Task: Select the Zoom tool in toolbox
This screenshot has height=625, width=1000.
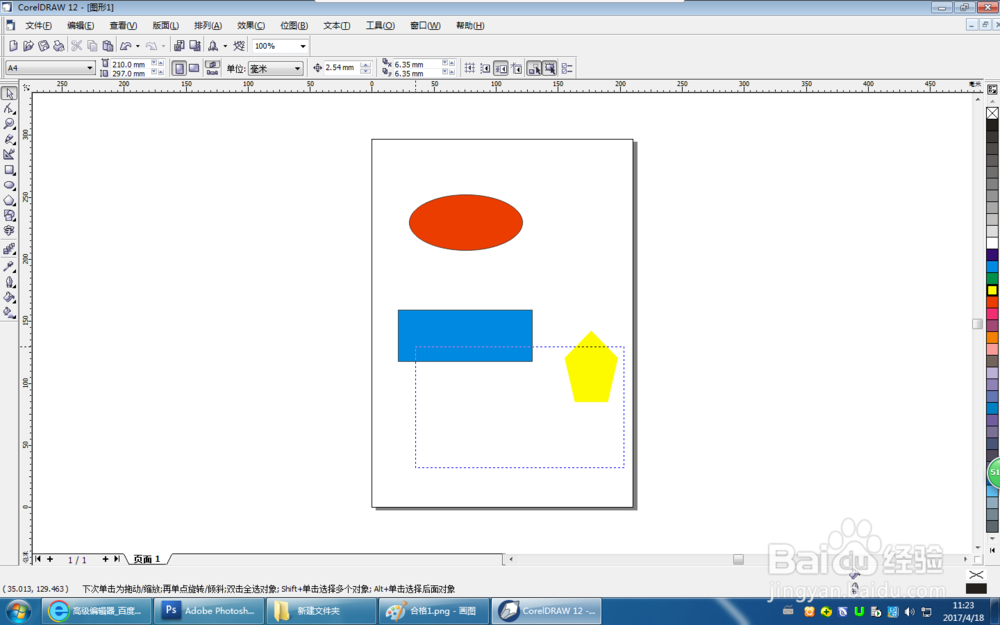Action: click(x=9, y=124)
